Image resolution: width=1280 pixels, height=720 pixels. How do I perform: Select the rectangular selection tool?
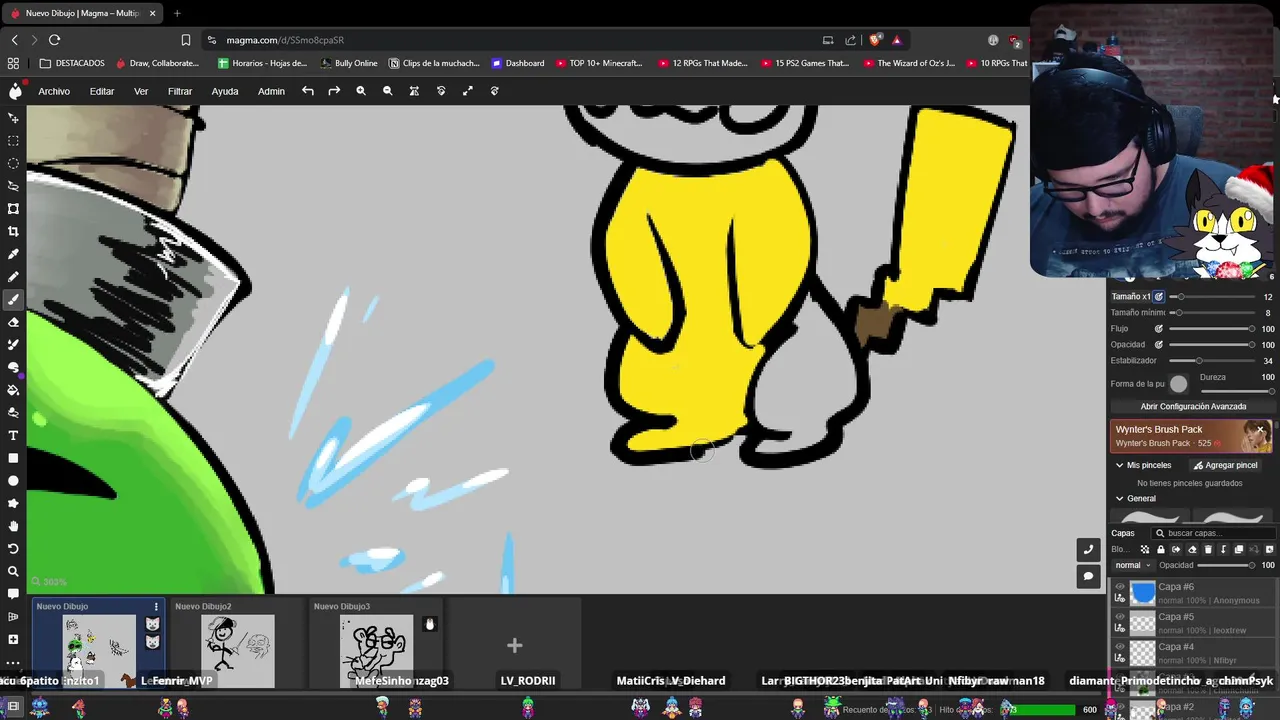13,141
